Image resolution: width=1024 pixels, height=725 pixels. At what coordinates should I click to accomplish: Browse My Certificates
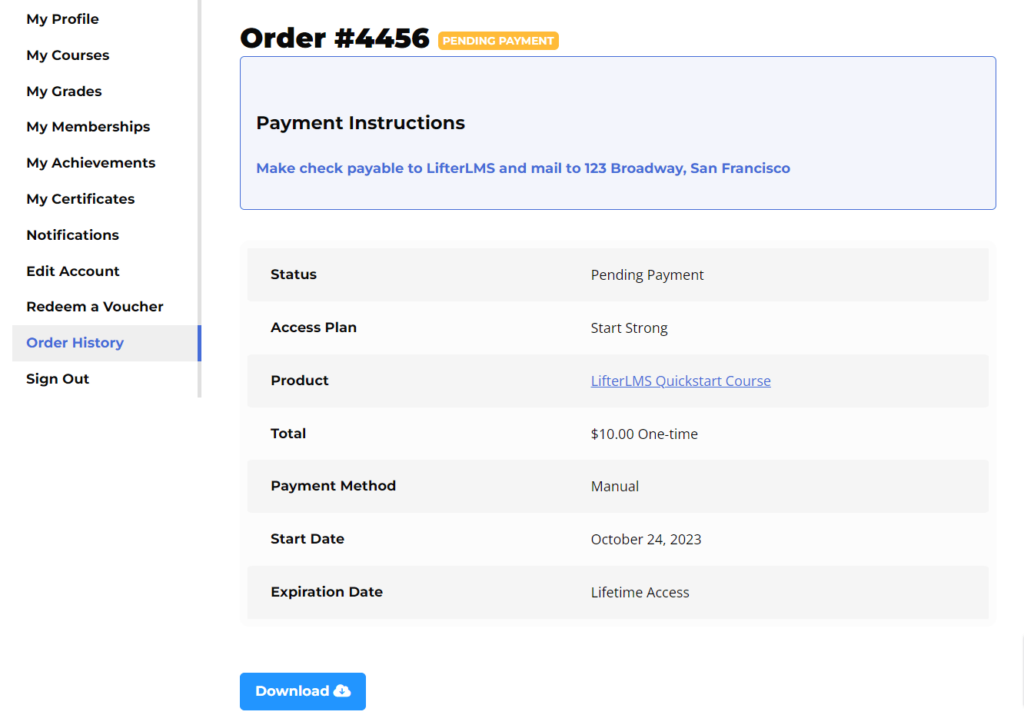pos(80,198)
